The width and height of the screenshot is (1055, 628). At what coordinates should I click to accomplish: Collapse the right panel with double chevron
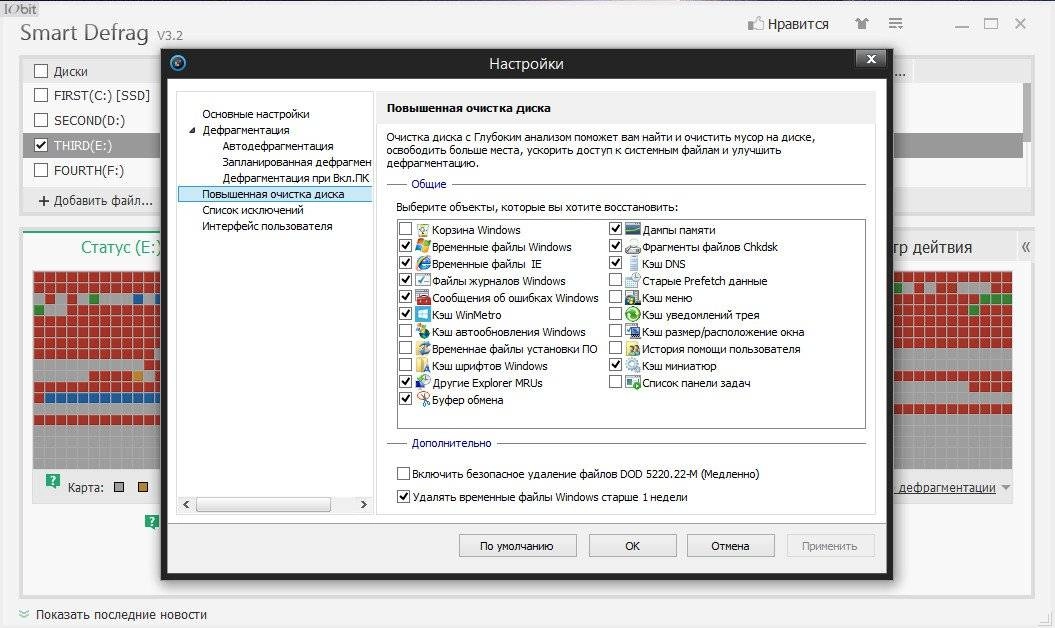coord(1025,246)
